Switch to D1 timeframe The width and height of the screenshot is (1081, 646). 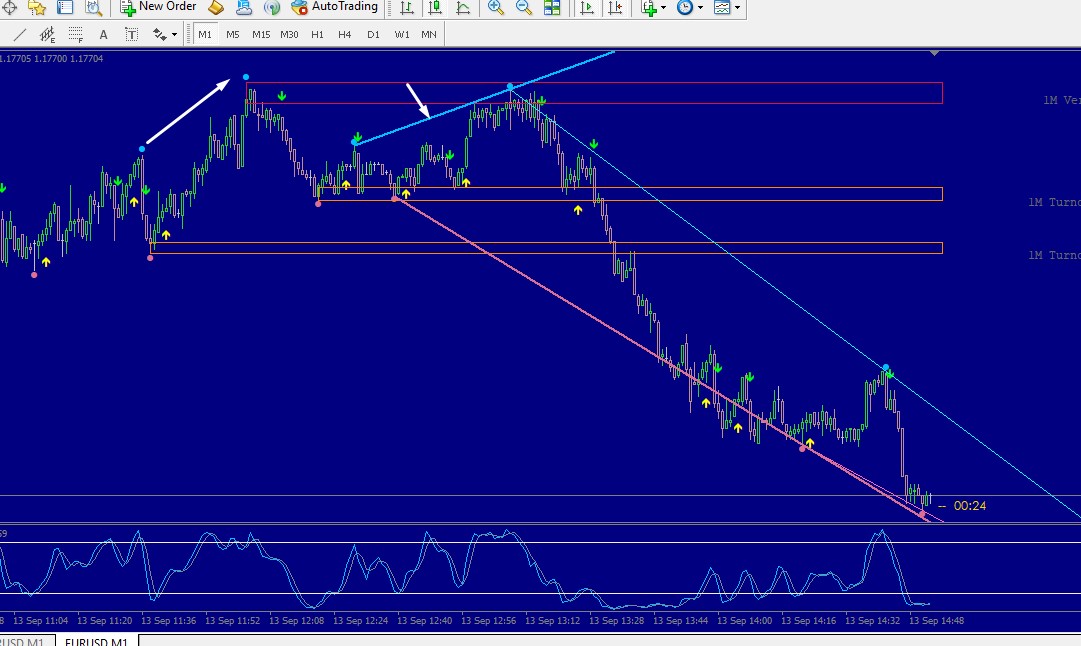click(373, 34)
